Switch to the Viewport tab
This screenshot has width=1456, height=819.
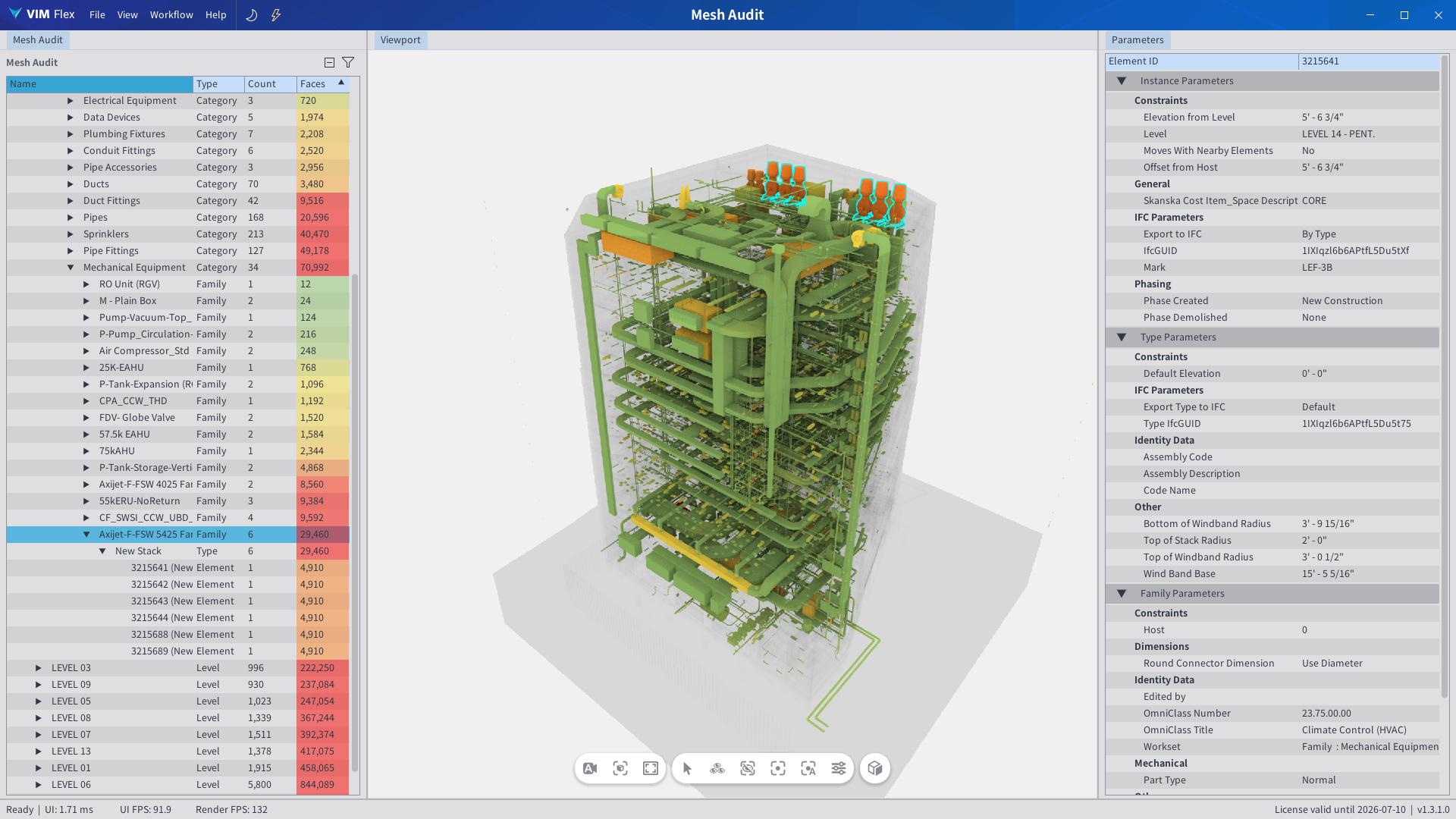tap(400, 40)
